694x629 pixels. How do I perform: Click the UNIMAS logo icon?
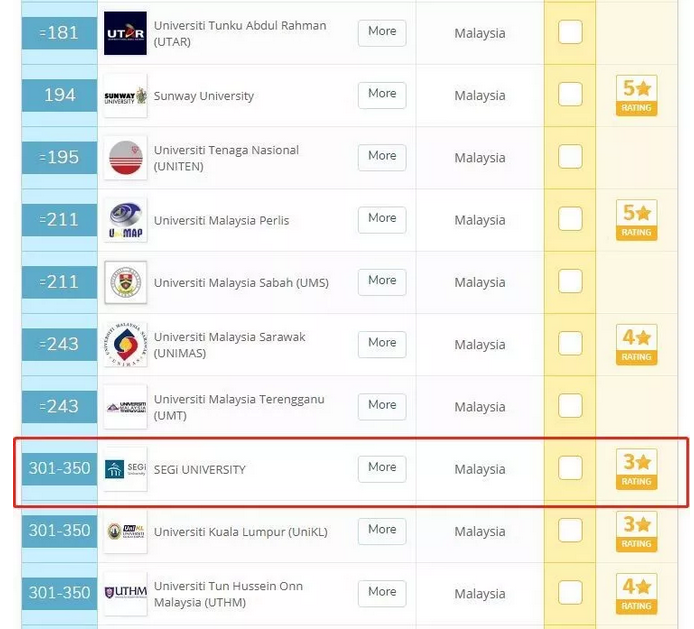(125, 345)
